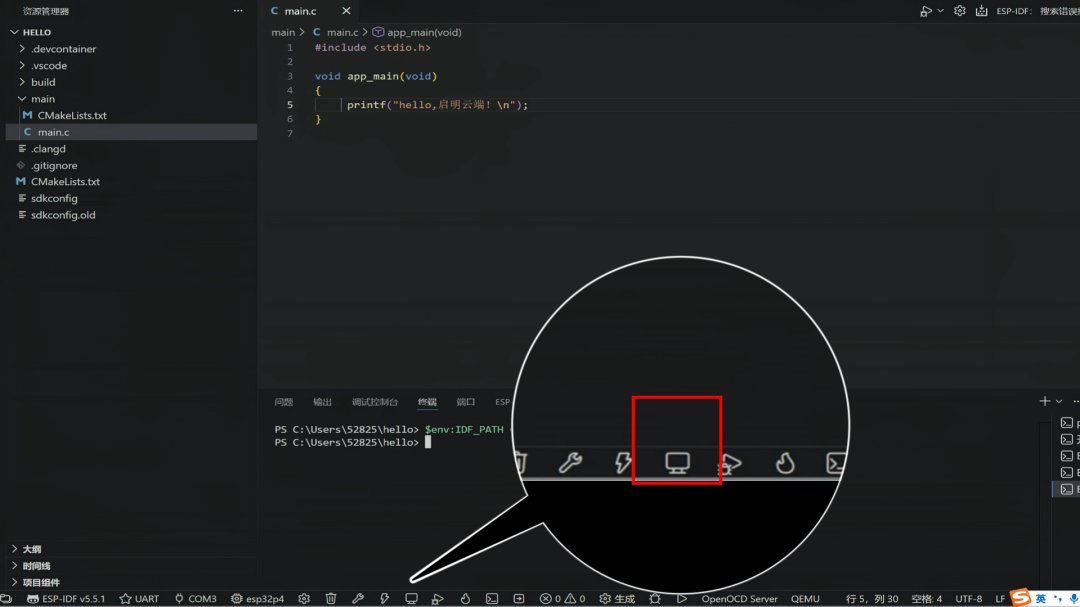Click QEMU in status bar
This screenshot has width=1080, height=607.
pos(805,599)
